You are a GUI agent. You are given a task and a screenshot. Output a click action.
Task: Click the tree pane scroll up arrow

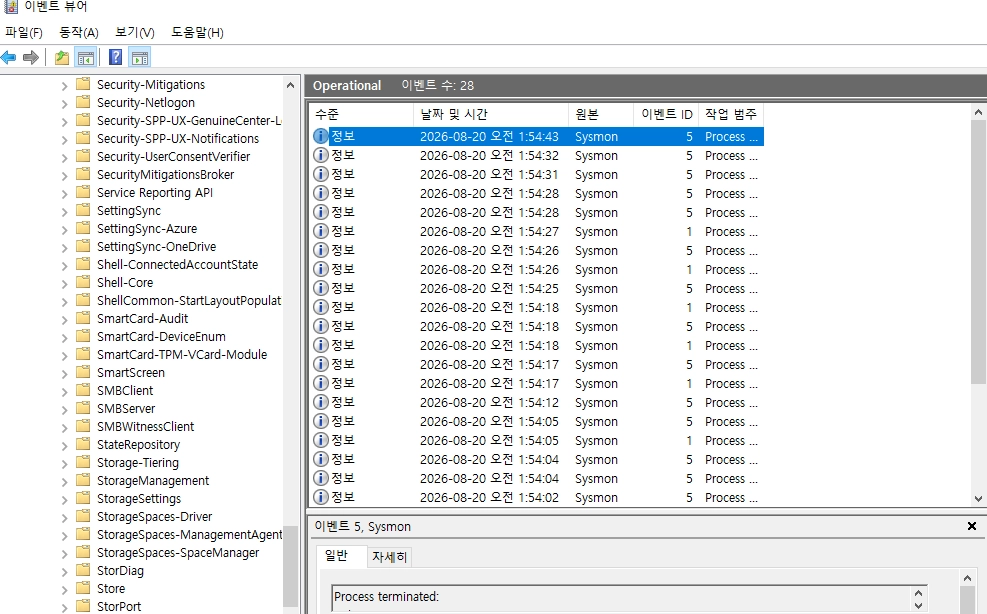click(x=290, y=85)
